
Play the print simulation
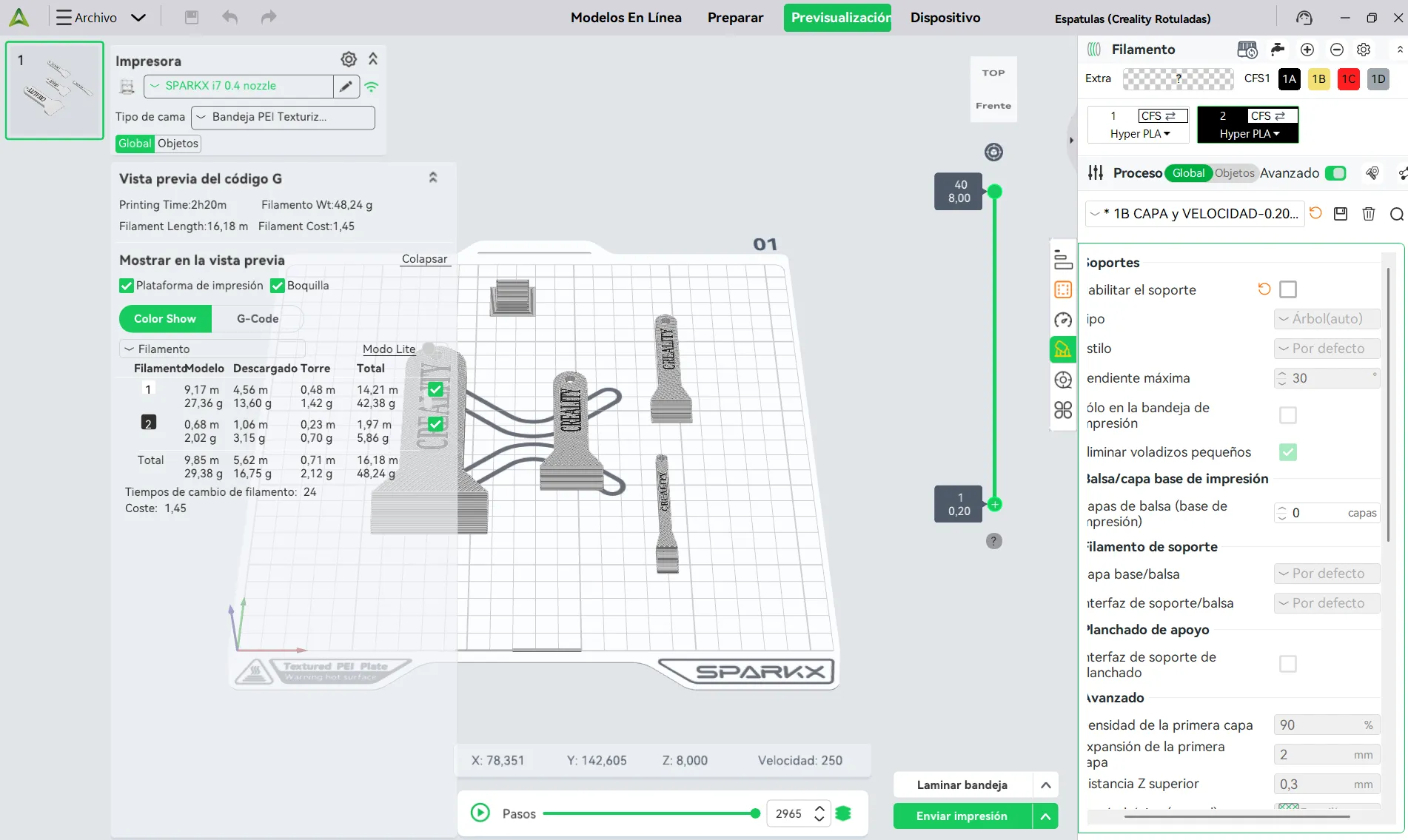(x=480, y=813)
